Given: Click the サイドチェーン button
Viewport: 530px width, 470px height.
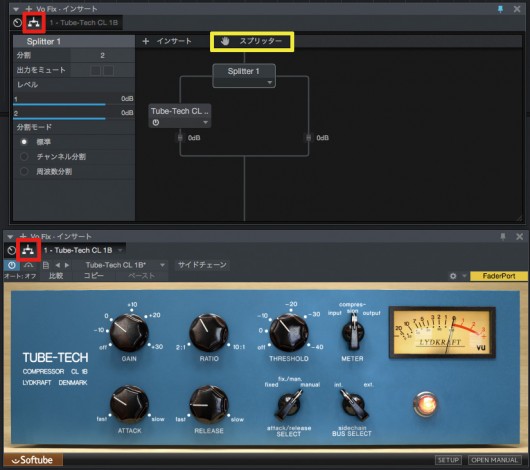Looking at the screenshot, I should click(202, 265).
